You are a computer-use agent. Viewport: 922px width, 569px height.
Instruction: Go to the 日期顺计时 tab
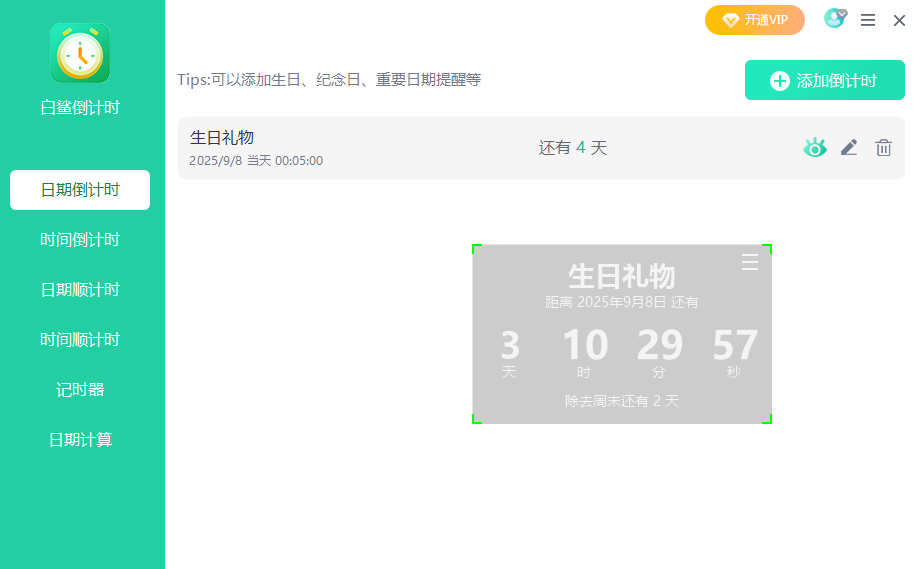pos(80,290)
